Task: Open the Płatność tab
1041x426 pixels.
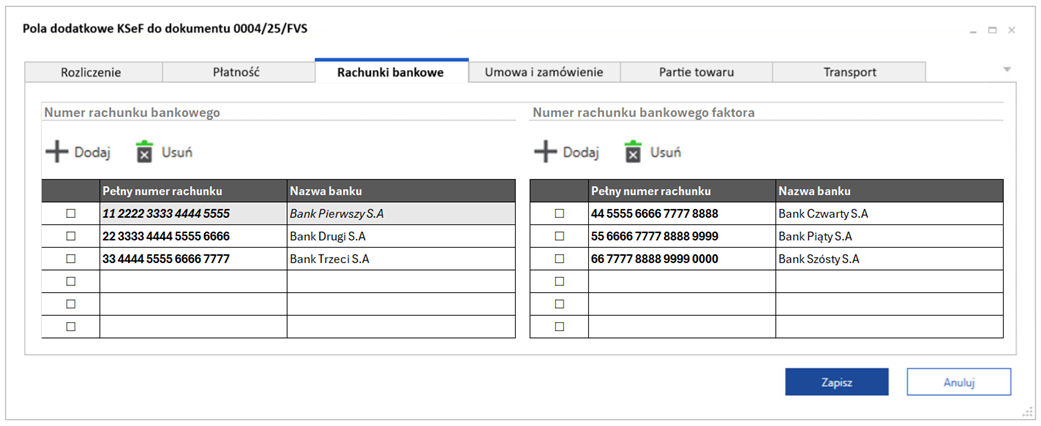Action: click(238, 72)
